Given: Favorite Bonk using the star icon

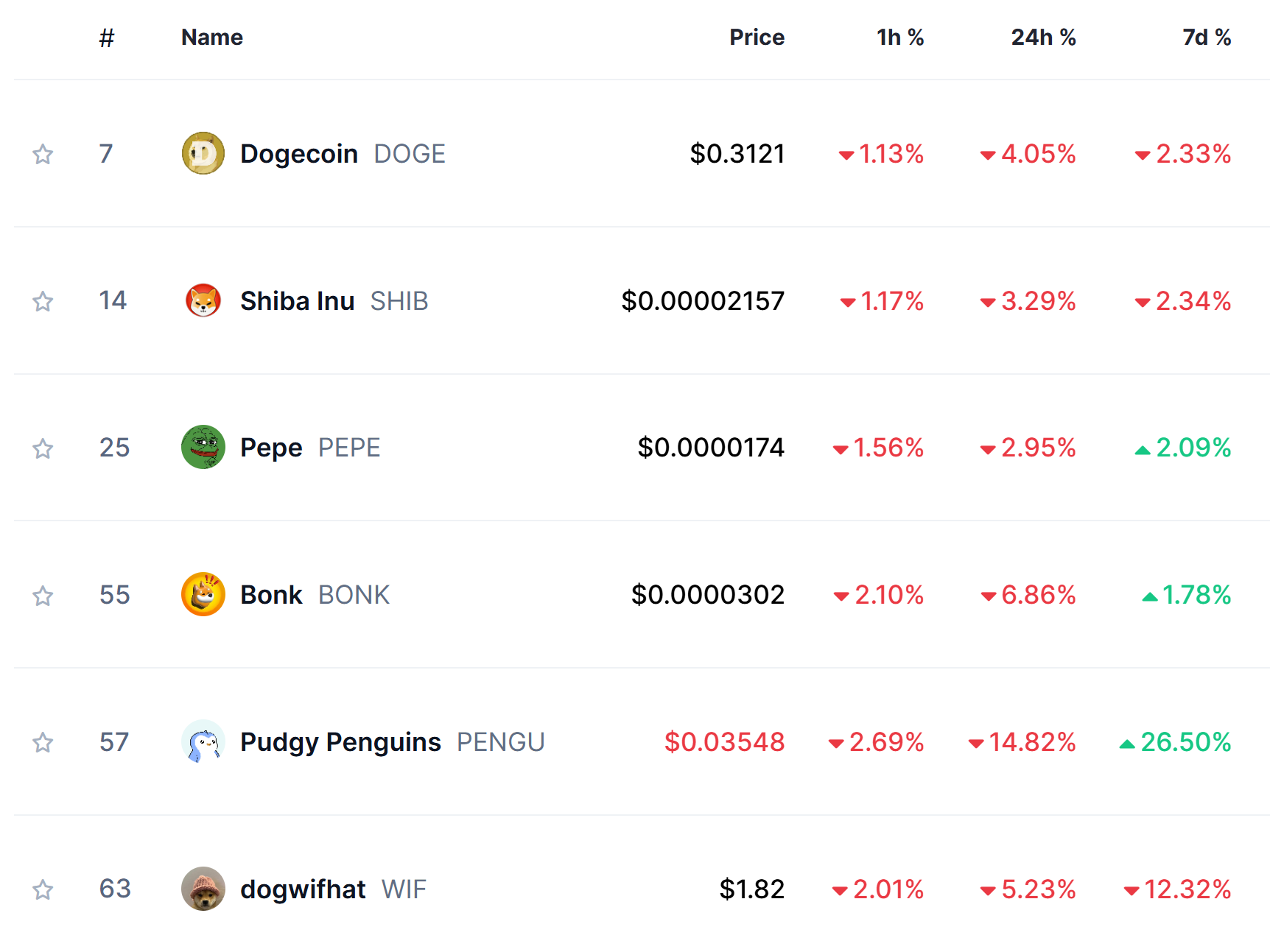Looking at the screenshot, I should pyautogui.click(x=43, y=596).
